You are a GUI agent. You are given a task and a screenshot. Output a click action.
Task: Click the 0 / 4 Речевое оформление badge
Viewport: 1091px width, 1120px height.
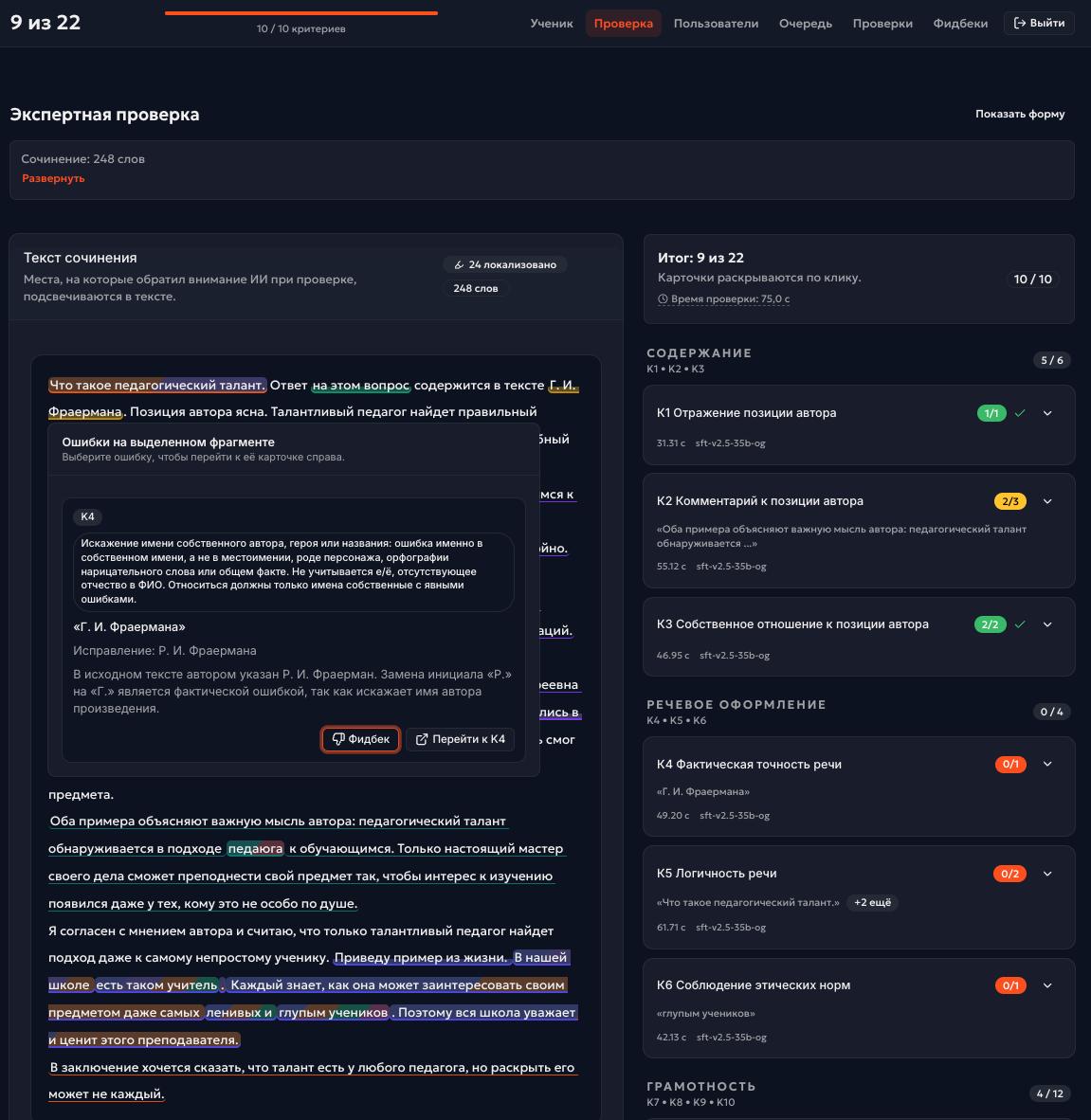coord(1052,712)
